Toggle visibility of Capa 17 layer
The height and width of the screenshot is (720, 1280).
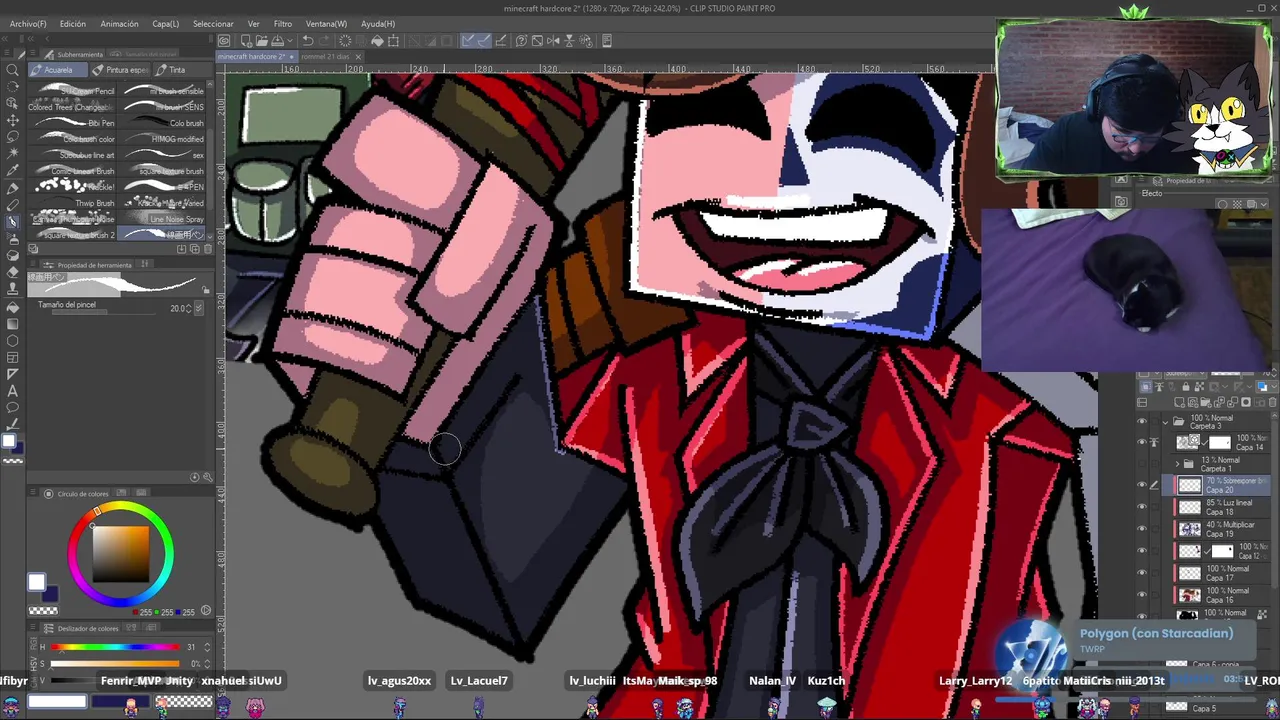click(1142, 573)
